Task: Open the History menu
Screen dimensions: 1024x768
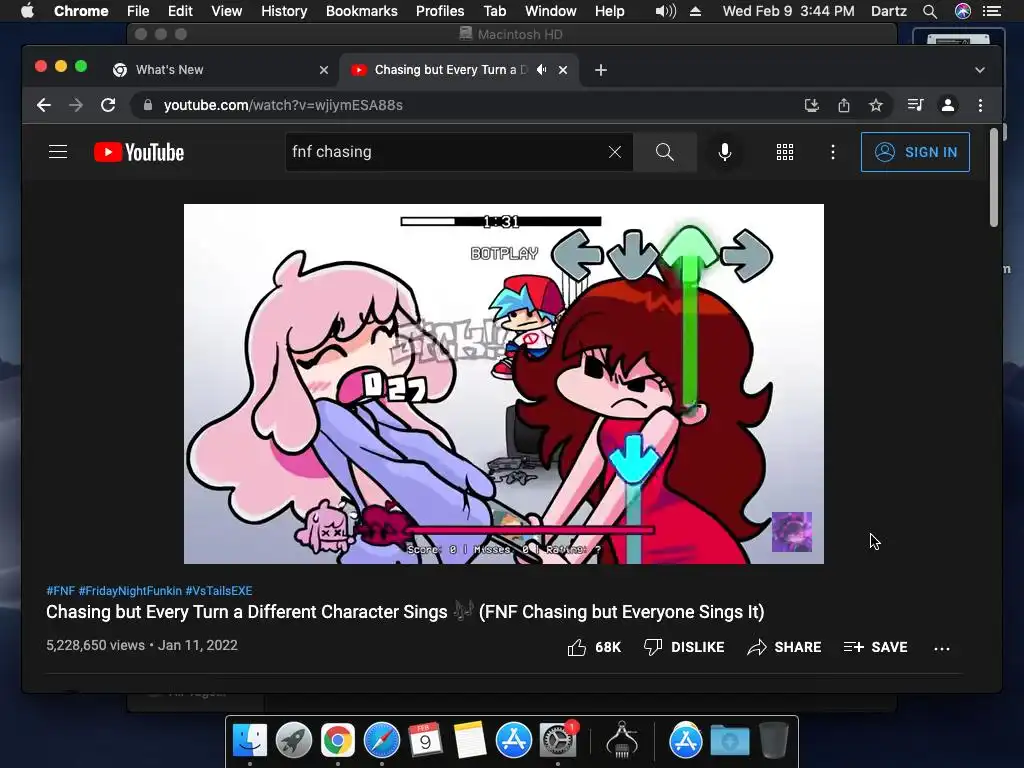Action: (284, 11)
